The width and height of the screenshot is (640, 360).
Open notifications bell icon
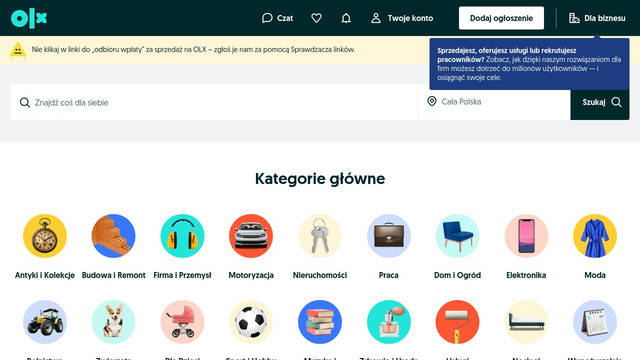click(346, 18)
